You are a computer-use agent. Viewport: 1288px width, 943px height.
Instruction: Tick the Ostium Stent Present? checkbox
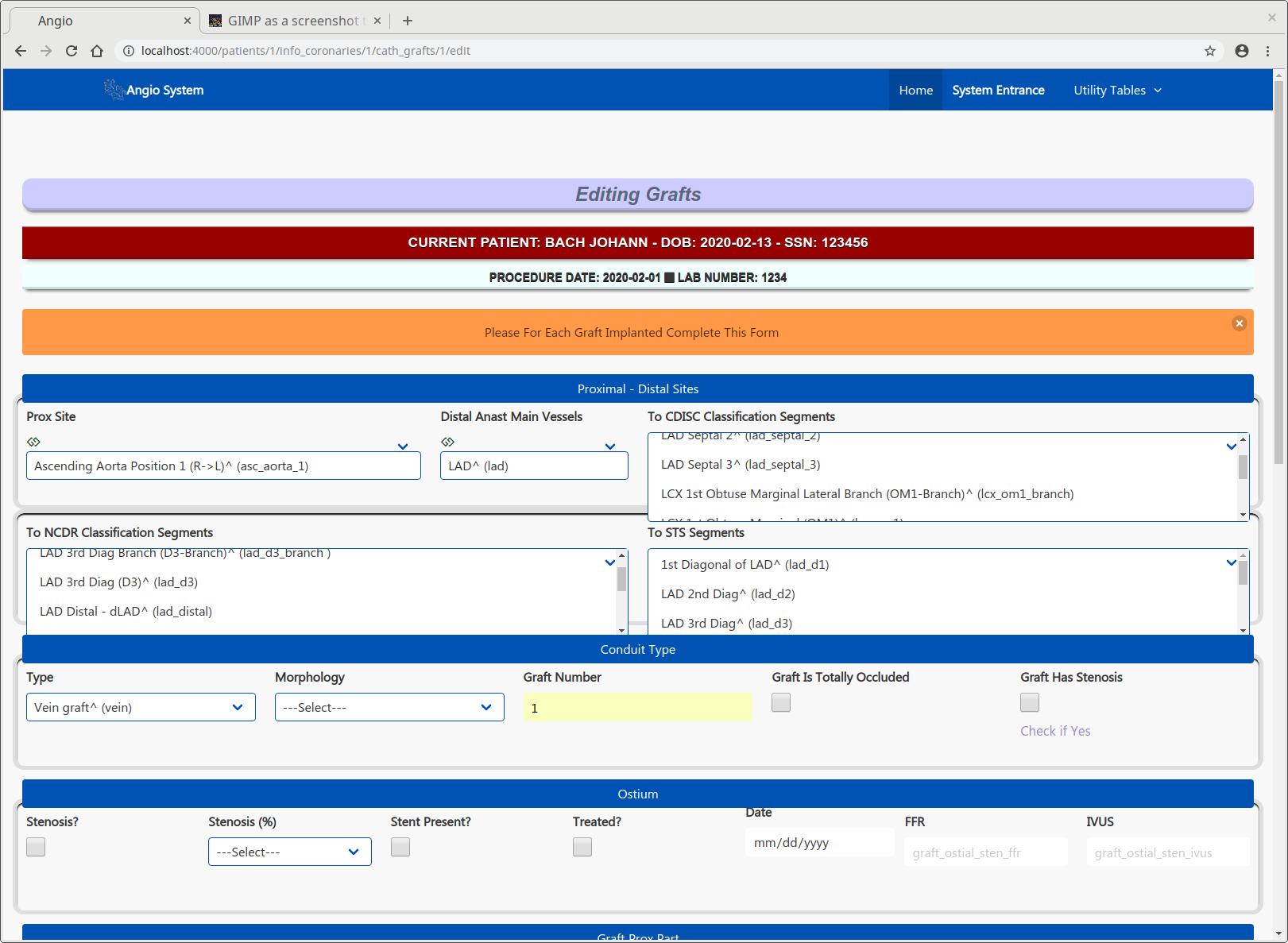pos(400,847)
